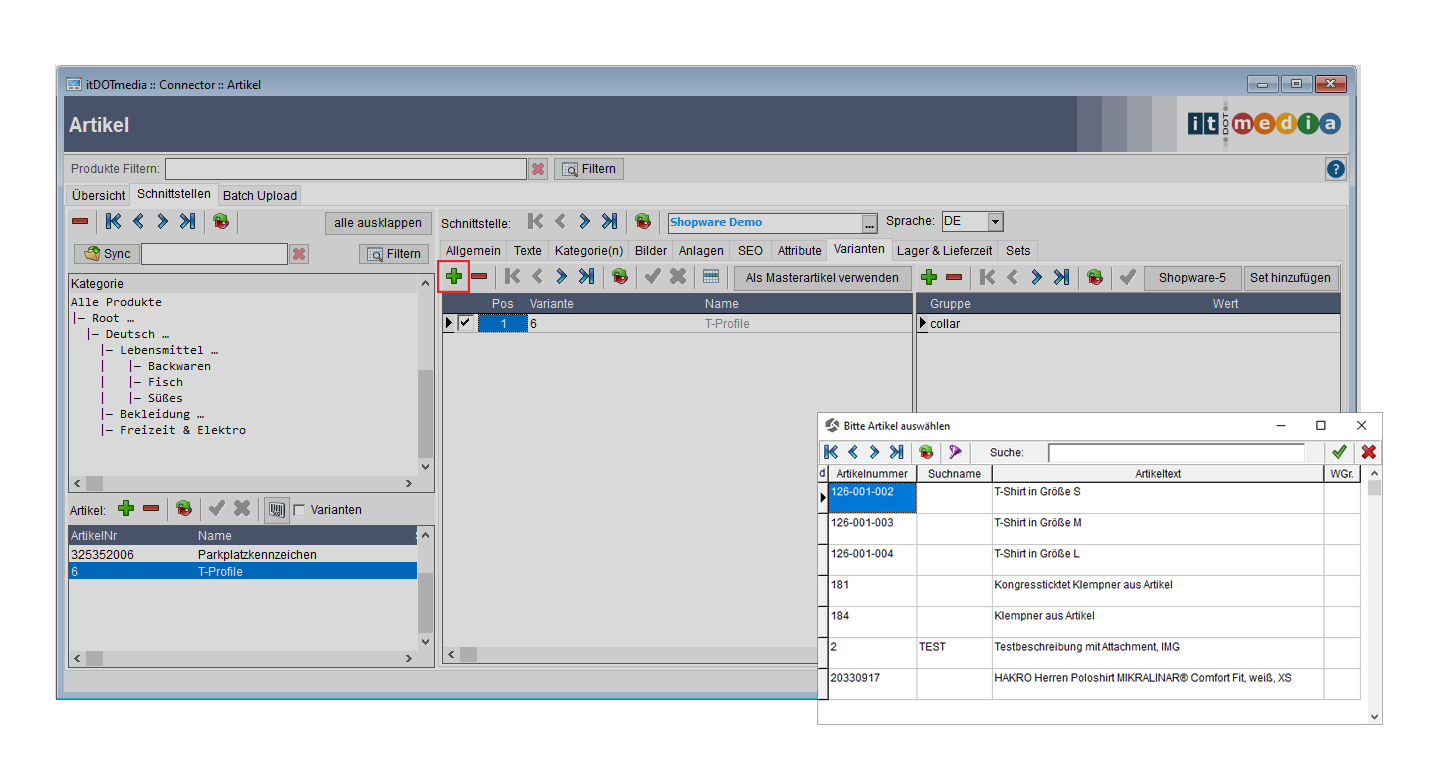This screenshot has width=1447, height=767.
Task: Jump to first record in article dialog
Action: click(x=831, y=453)
